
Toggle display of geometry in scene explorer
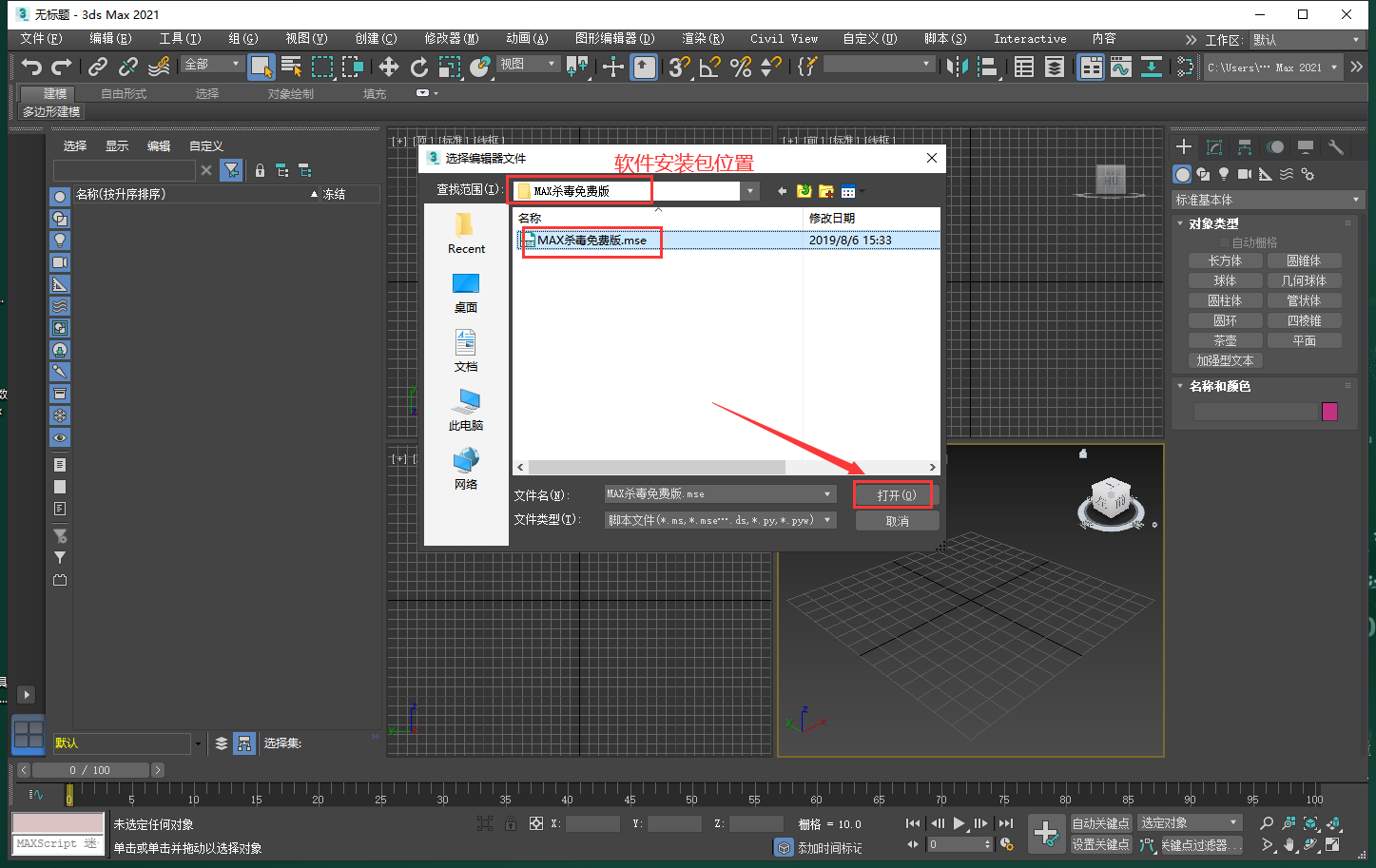pos(60,196)
